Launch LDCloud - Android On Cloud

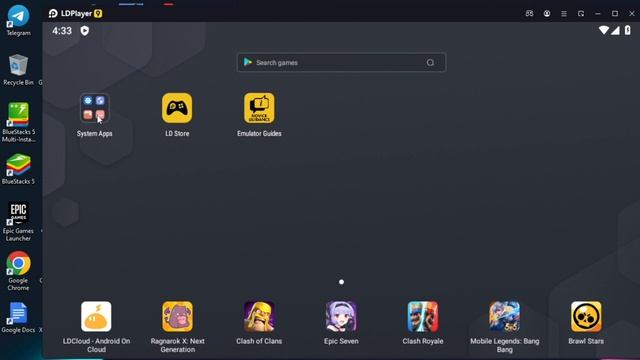click(96, 316)
